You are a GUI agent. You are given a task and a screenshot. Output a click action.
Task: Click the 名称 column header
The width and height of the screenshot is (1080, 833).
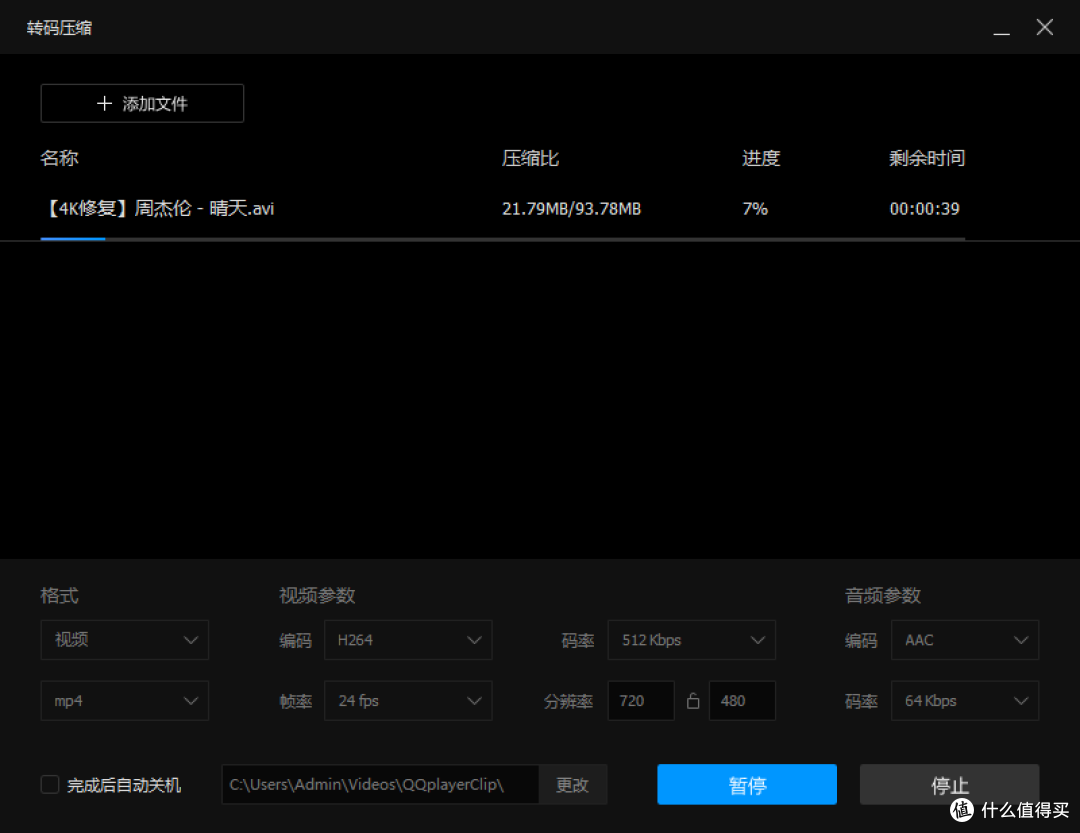59,158
